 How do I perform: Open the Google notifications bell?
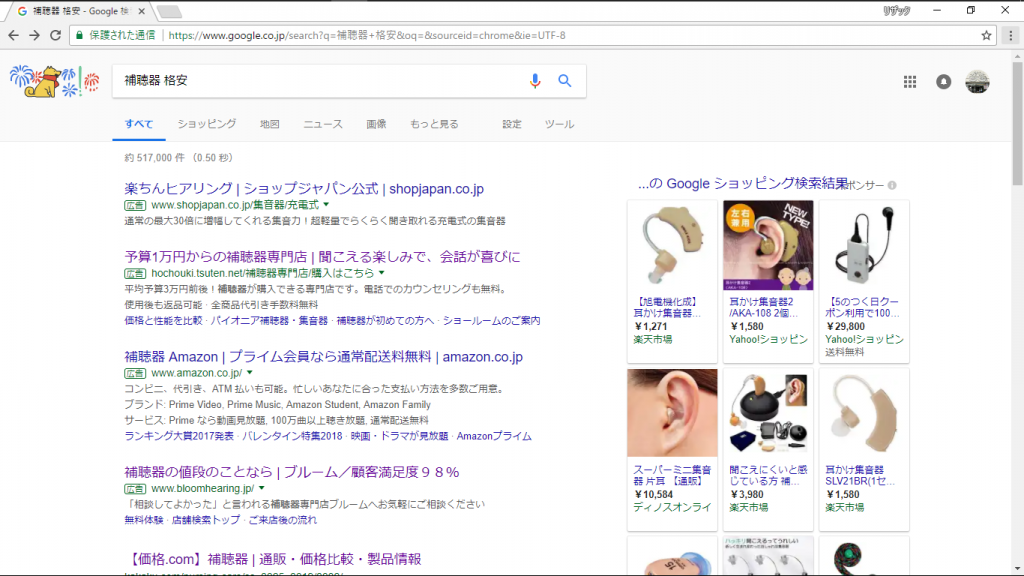[943, 82]
